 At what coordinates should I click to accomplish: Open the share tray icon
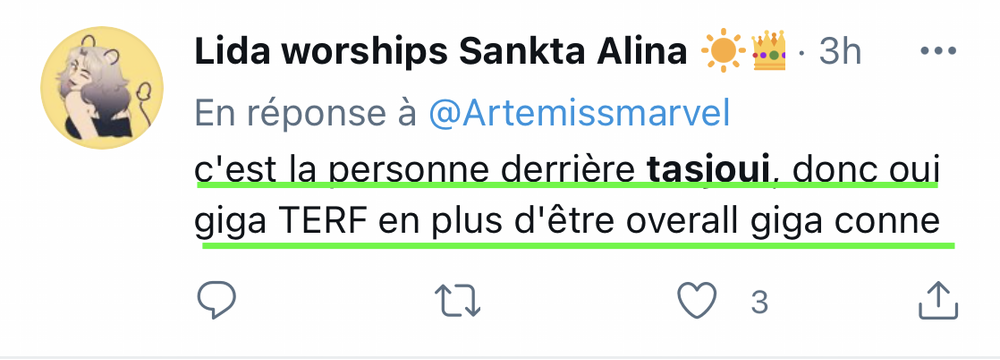click(x=938, y=299)
